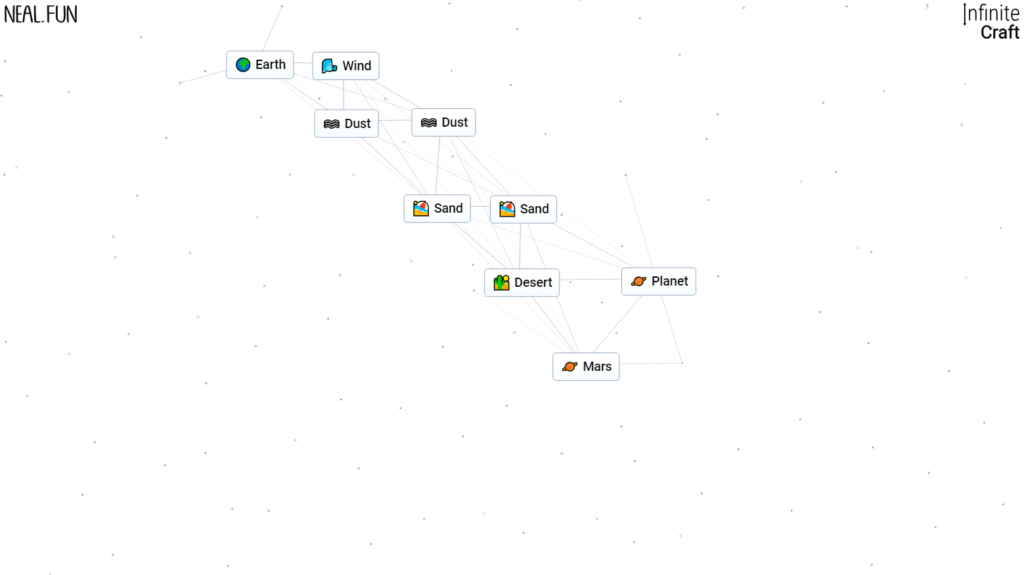Click the cactus icon on the Desert element
The image size is (1024, 575).
tap(501, 283)
